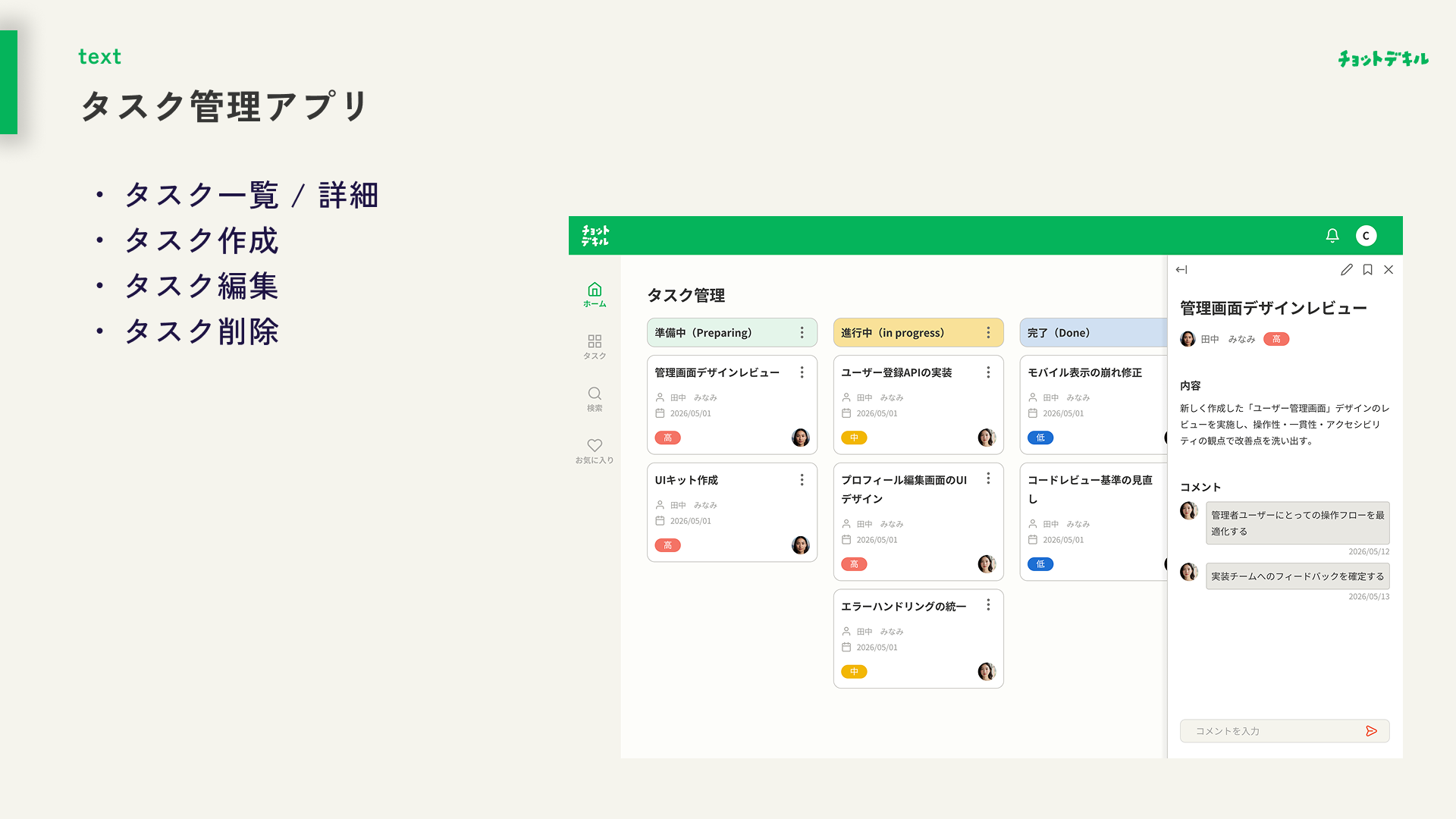
Task: Click the 内容 section heading
Action: [1190, 386]
